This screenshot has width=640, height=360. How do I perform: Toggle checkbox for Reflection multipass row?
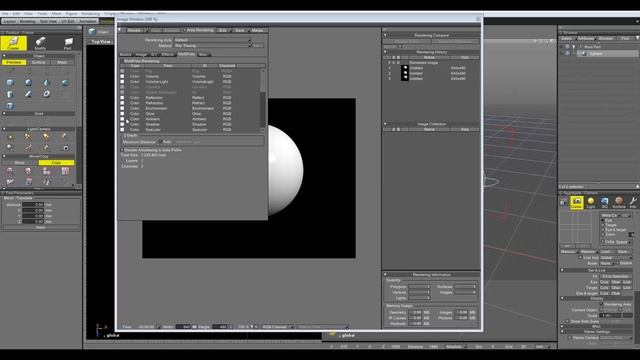pyautogui.click(x=122, y=98)
